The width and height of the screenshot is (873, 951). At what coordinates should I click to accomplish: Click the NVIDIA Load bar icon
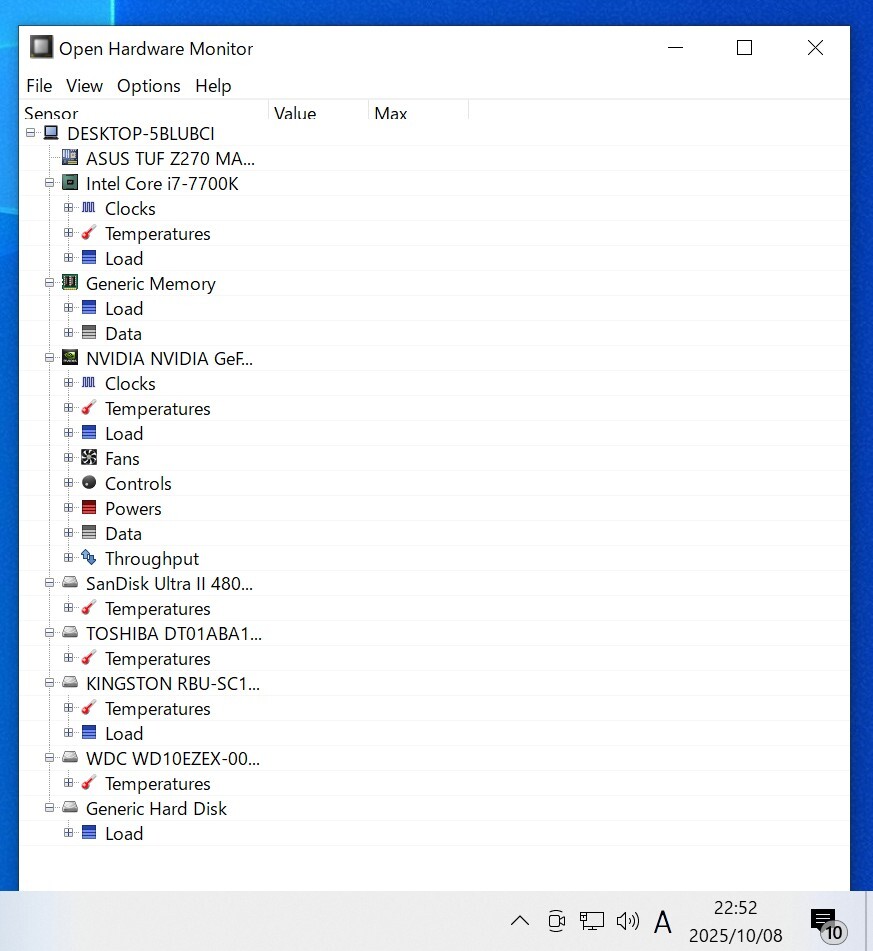pyautogui.click(x=89, y=432)
